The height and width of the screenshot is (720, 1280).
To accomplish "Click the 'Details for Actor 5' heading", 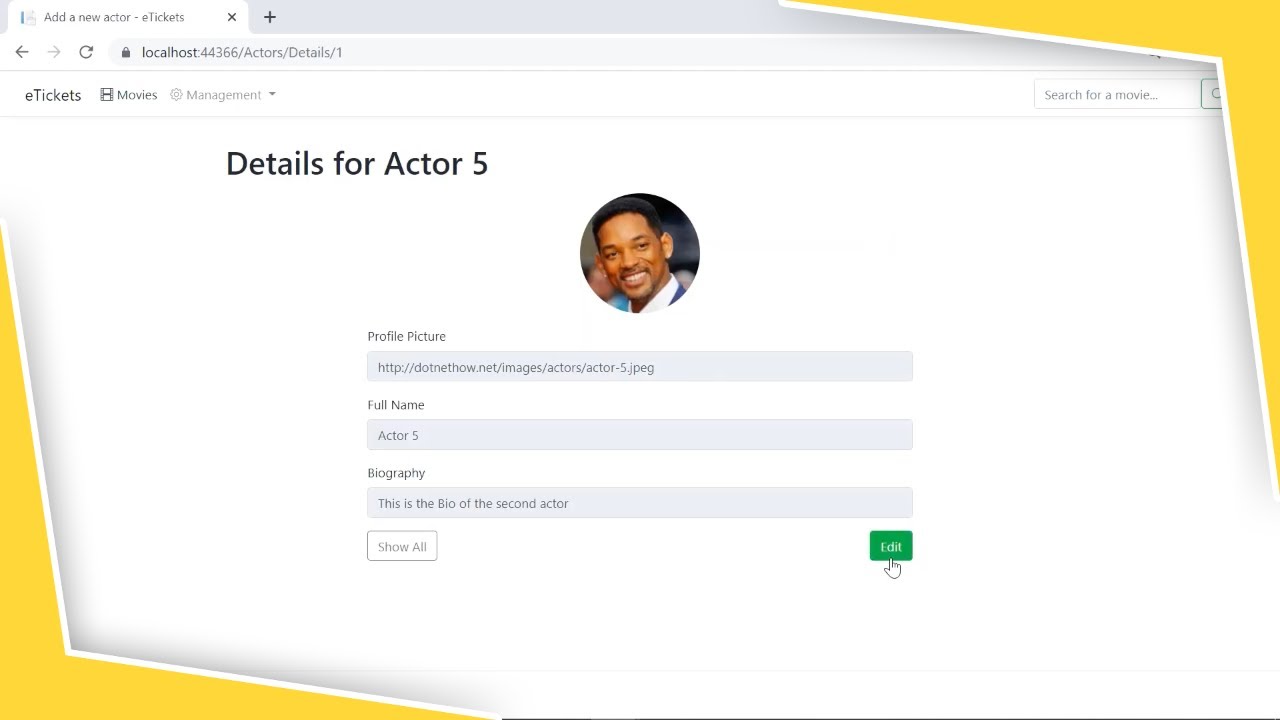I will click(357, 163).
